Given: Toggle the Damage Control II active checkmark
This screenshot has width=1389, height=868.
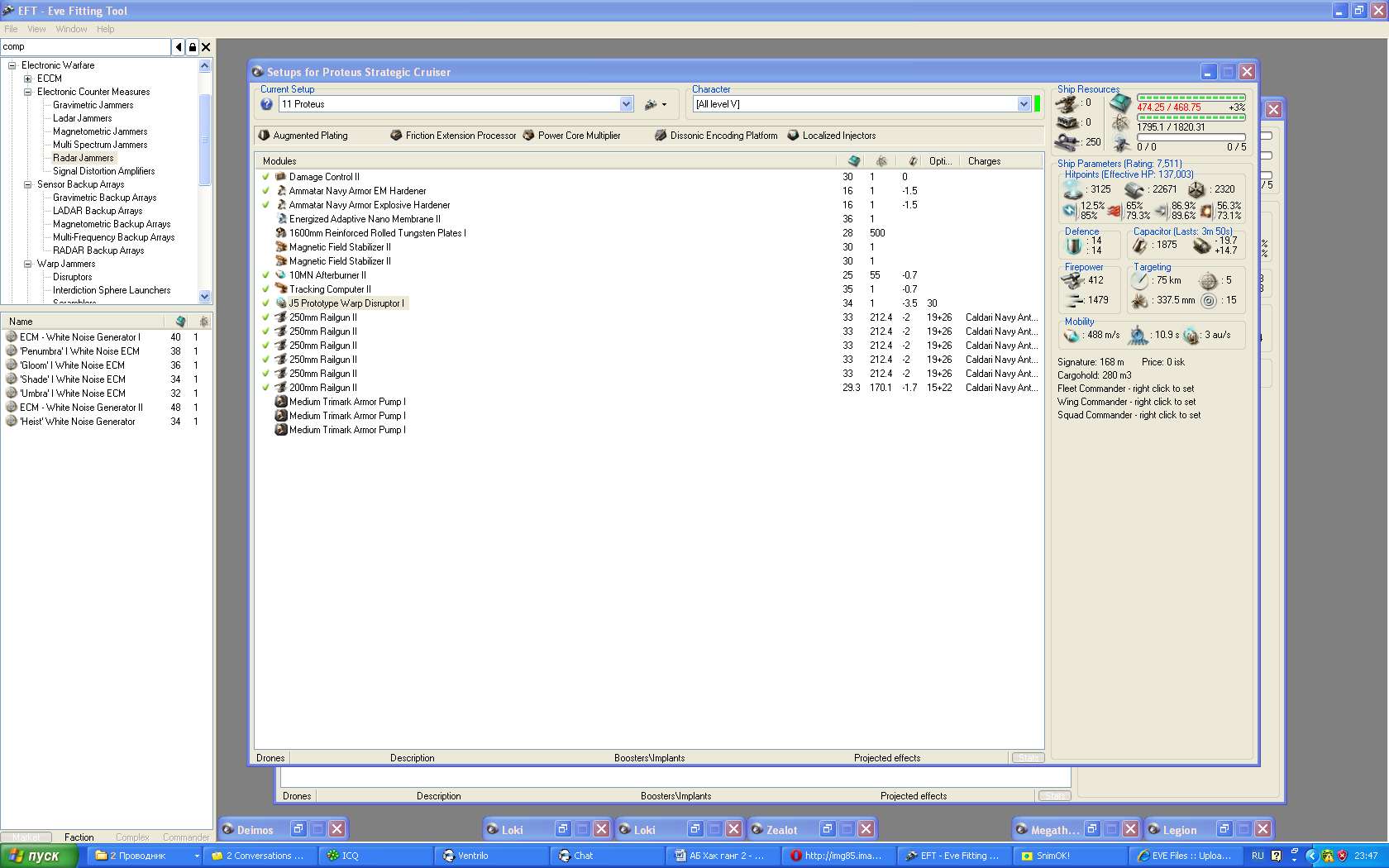Looking at the screenshot, I should 265,177.
